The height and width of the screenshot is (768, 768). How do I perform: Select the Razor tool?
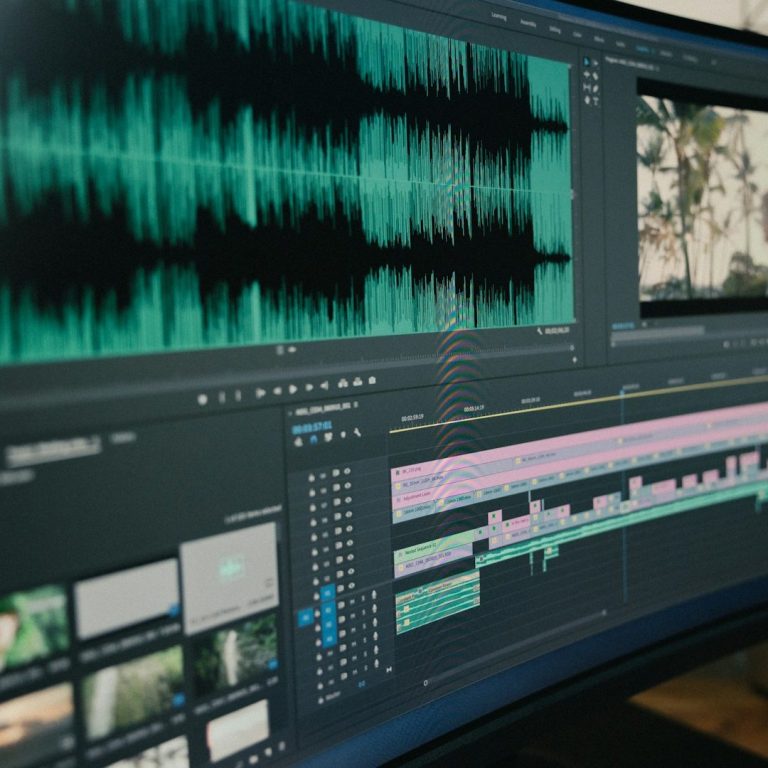tap(596, 76)
